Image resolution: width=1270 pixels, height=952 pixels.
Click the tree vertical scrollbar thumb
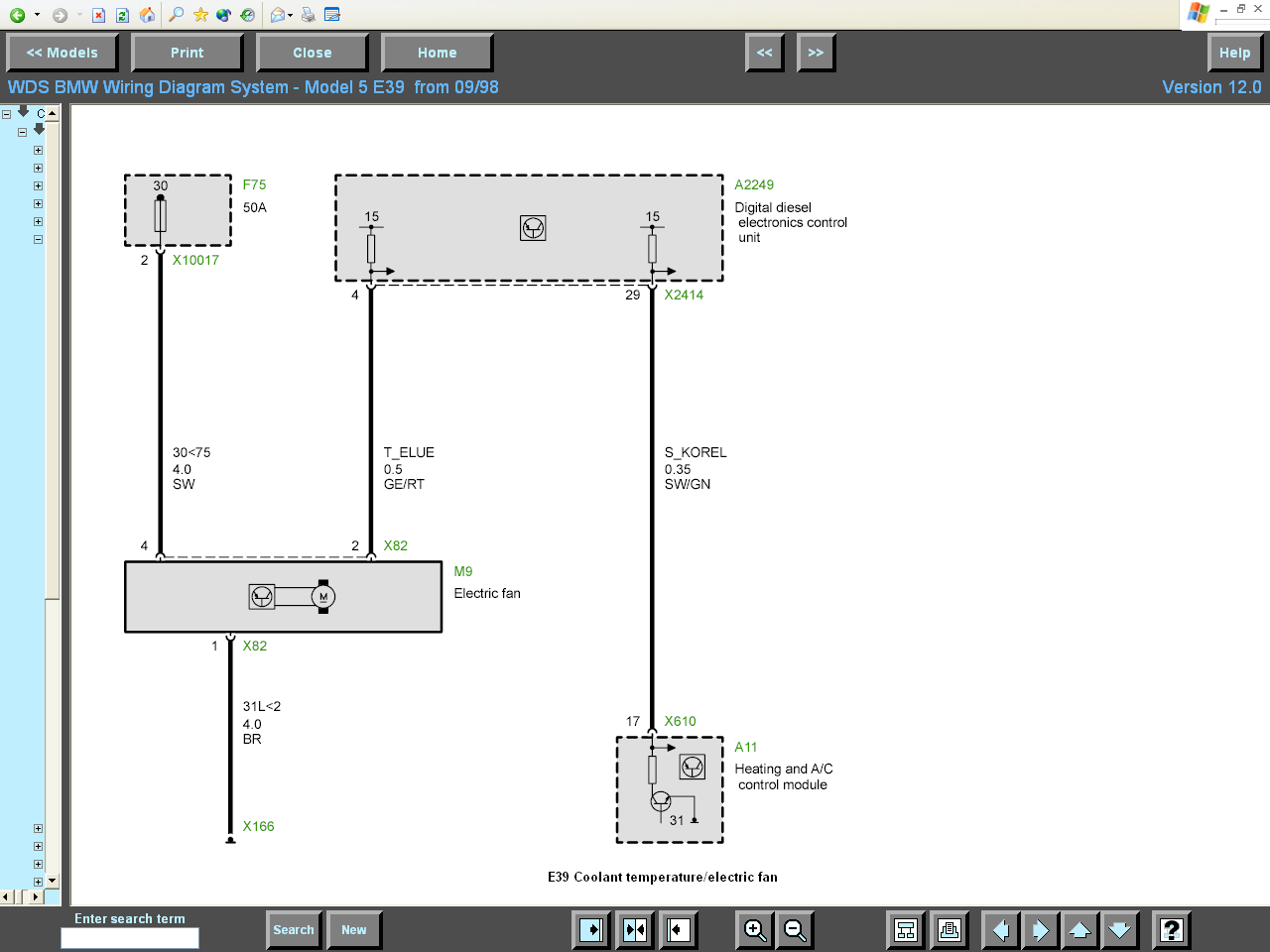(53, 359)
